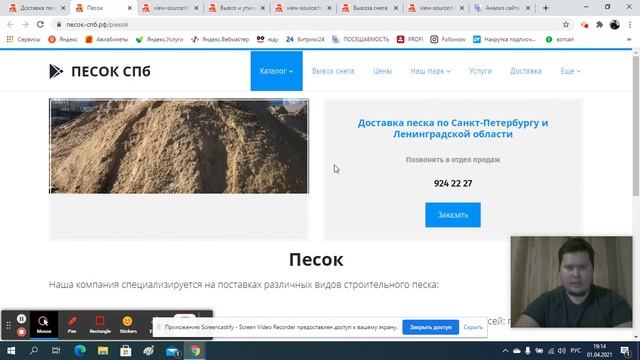The width and height of the screenshot is (640, 360).
Task: Click the Chrome taskbar icon
Action: 195,351
